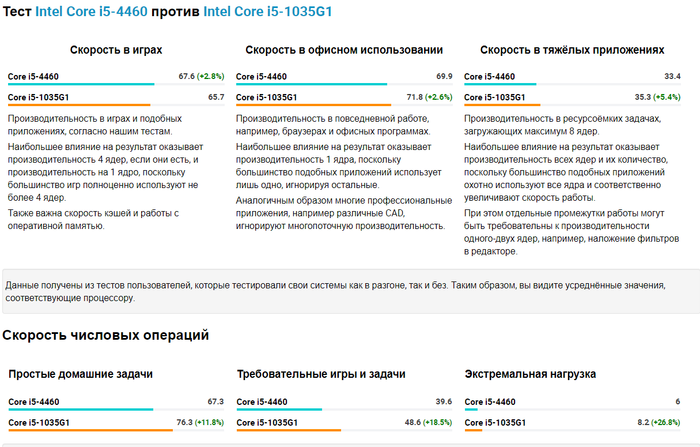
Task: Click paragraph starting 'При этом отдельные промежутки'
Action: coord(571,232)
